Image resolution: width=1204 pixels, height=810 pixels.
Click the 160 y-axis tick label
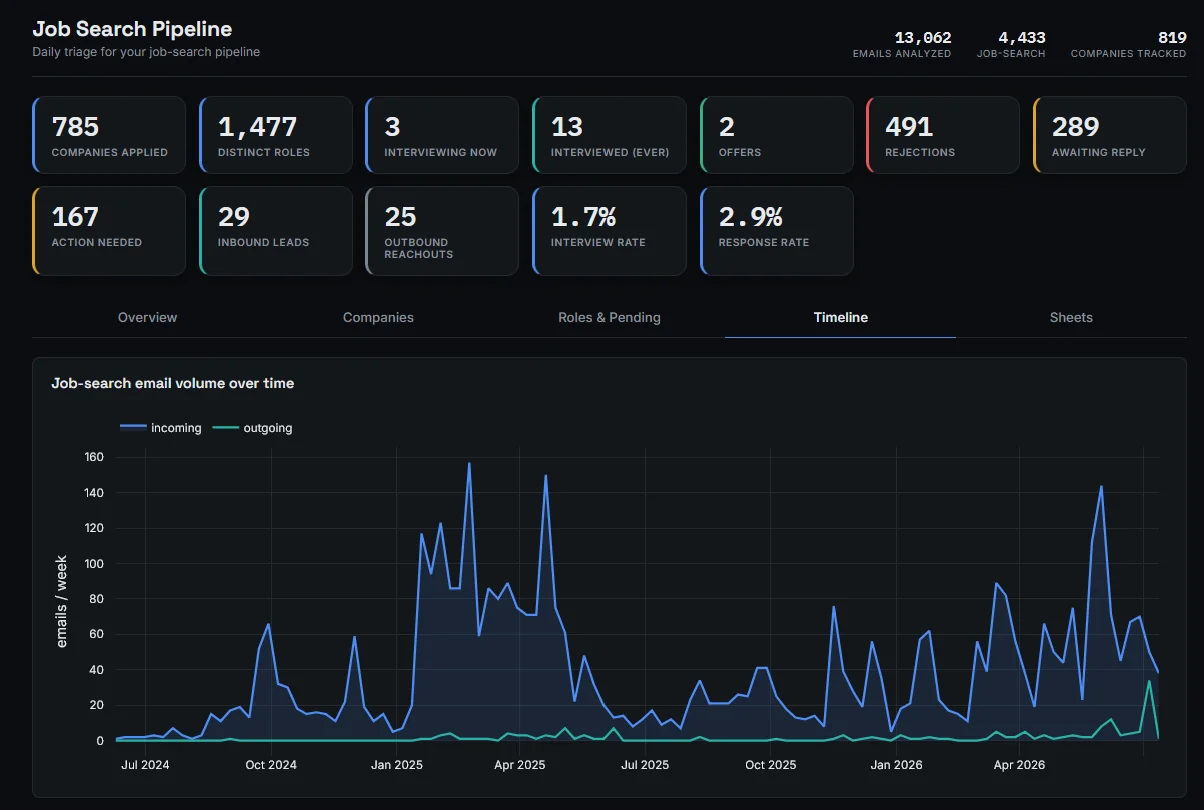(94, 458)
